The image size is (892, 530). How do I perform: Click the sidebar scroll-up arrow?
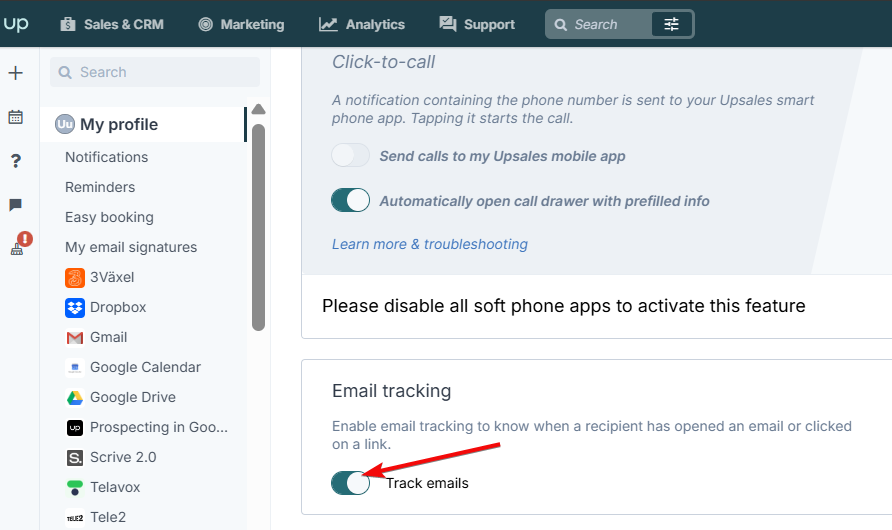tap(258, 109)
